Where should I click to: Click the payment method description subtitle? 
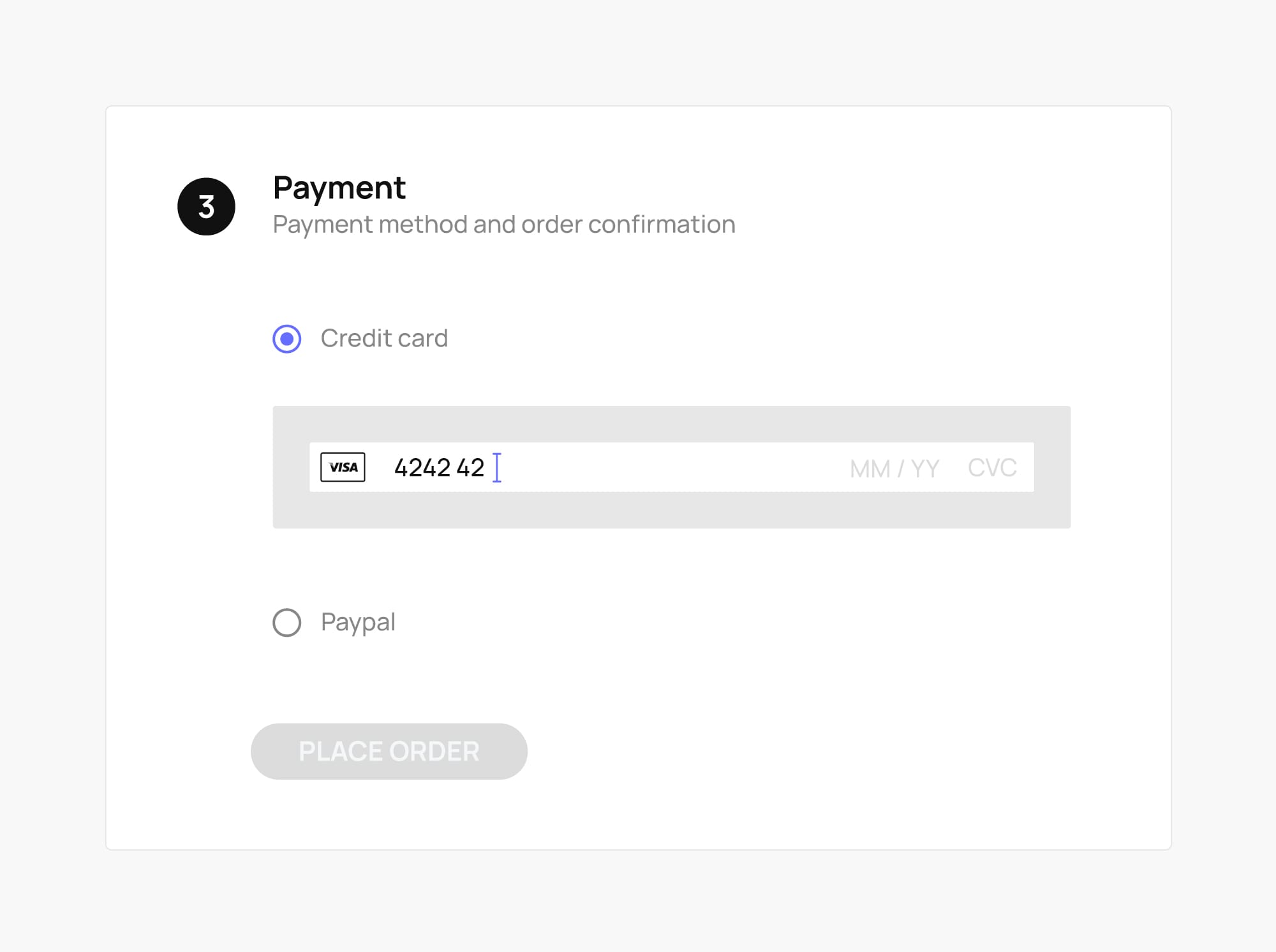pyautogui.click(x=504, y=224)
